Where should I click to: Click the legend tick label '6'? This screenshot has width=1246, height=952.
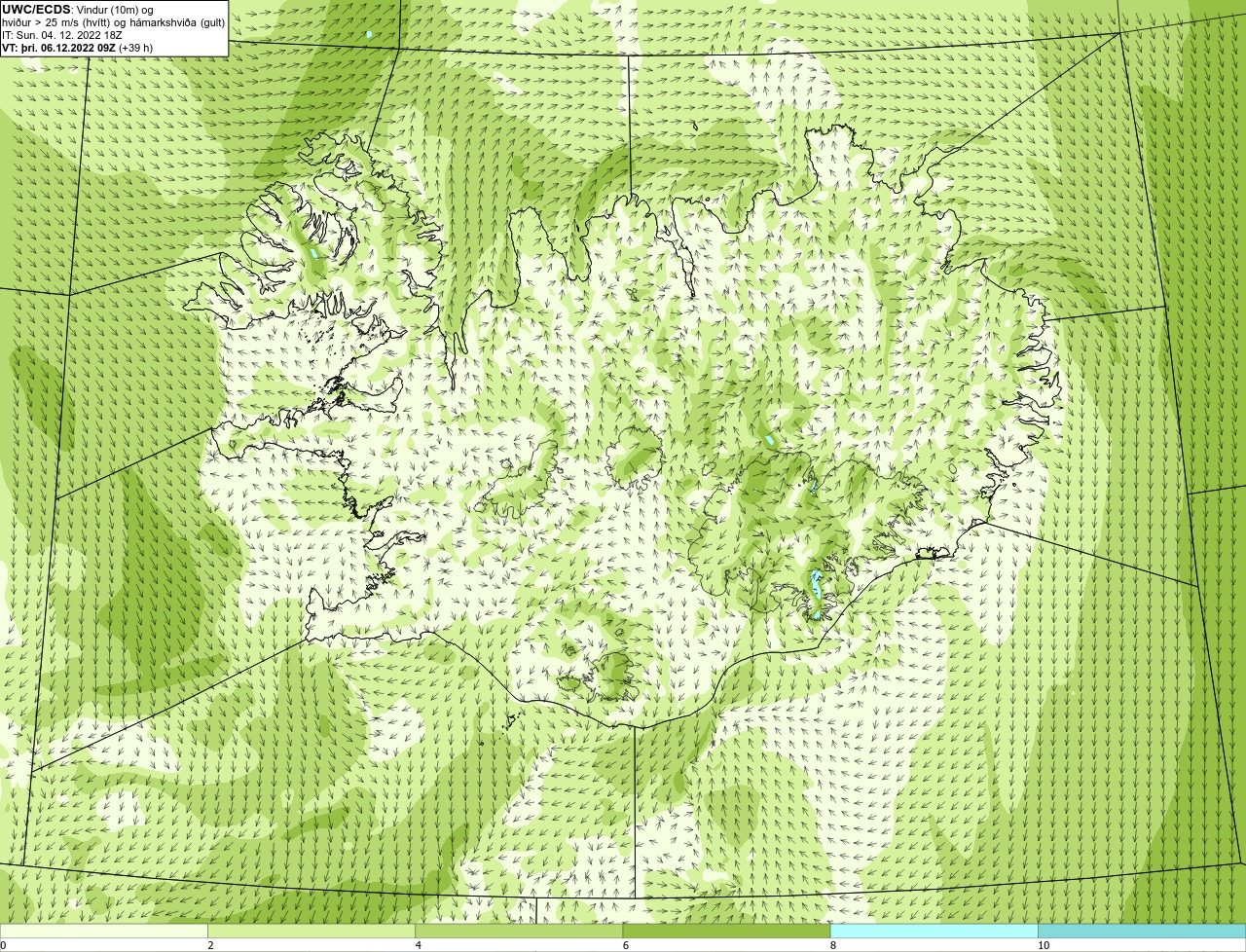coord(626,945)
